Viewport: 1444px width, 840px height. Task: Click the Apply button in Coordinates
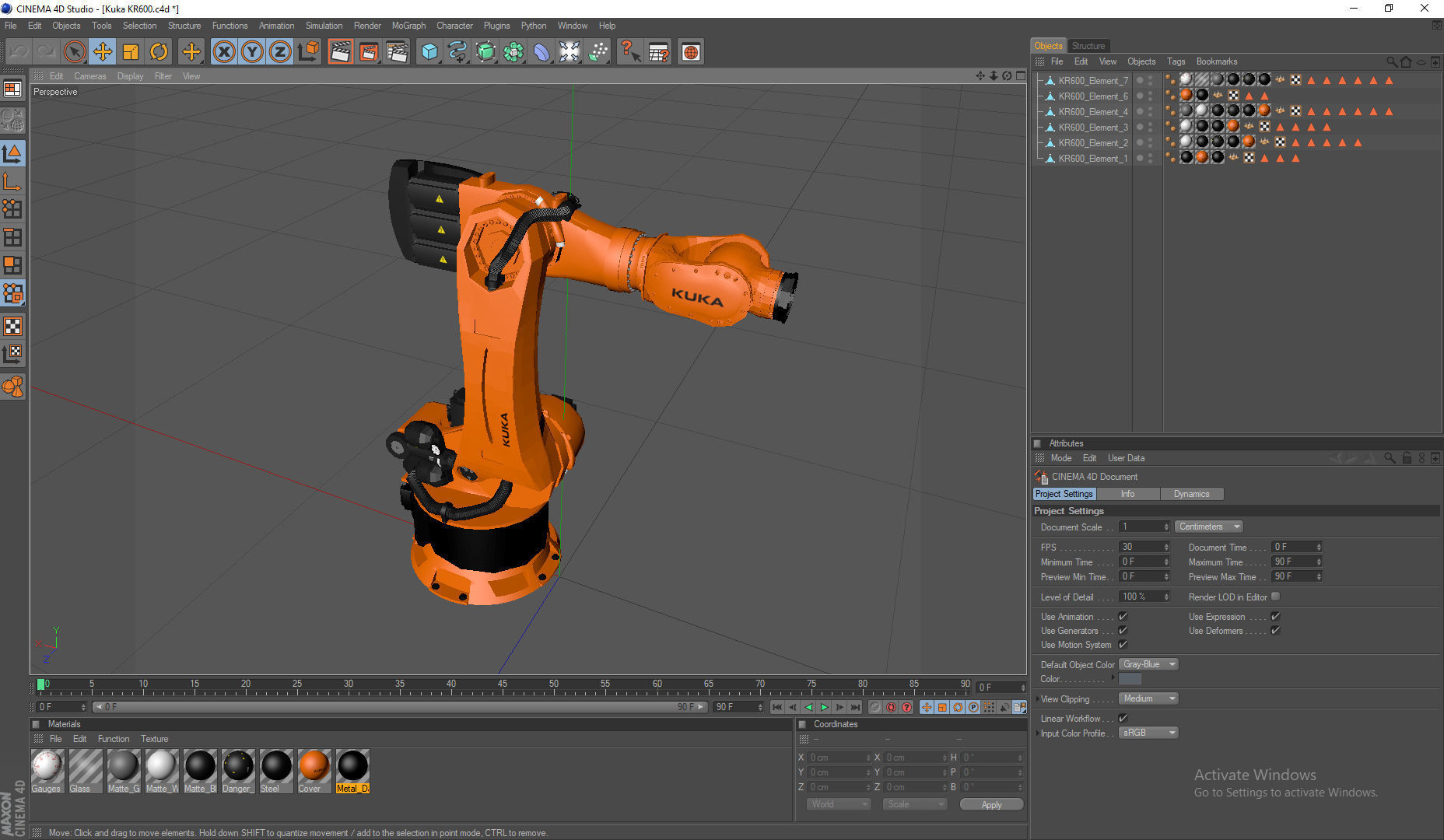[x=991, y=804]
